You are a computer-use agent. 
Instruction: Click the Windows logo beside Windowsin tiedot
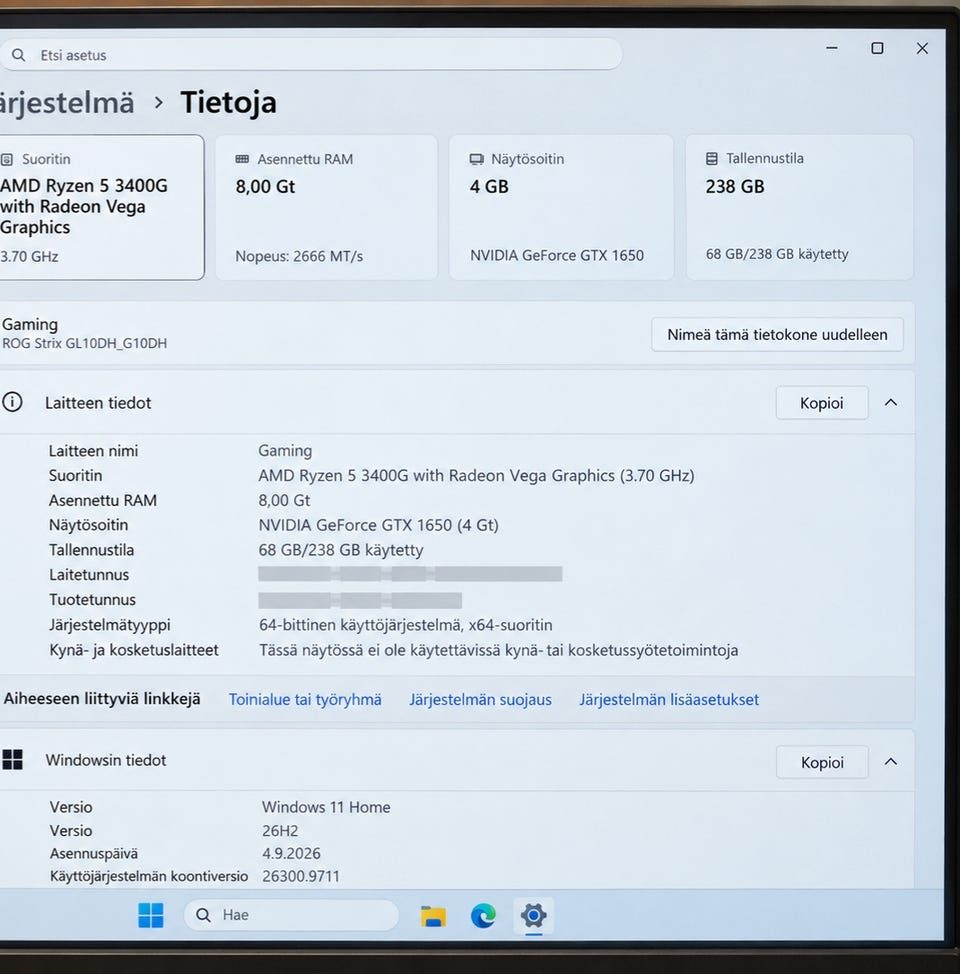click(x=12, y=759)
